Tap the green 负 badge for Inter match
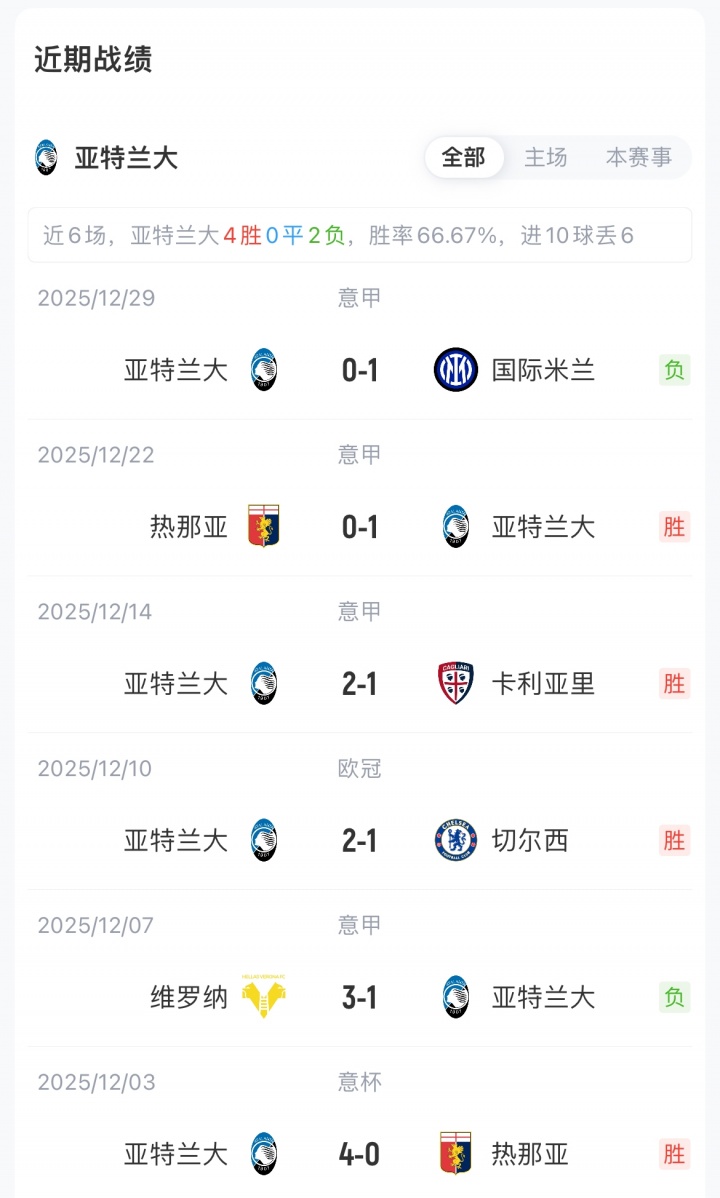The image size is (720, 1198). tap(674, 371)
